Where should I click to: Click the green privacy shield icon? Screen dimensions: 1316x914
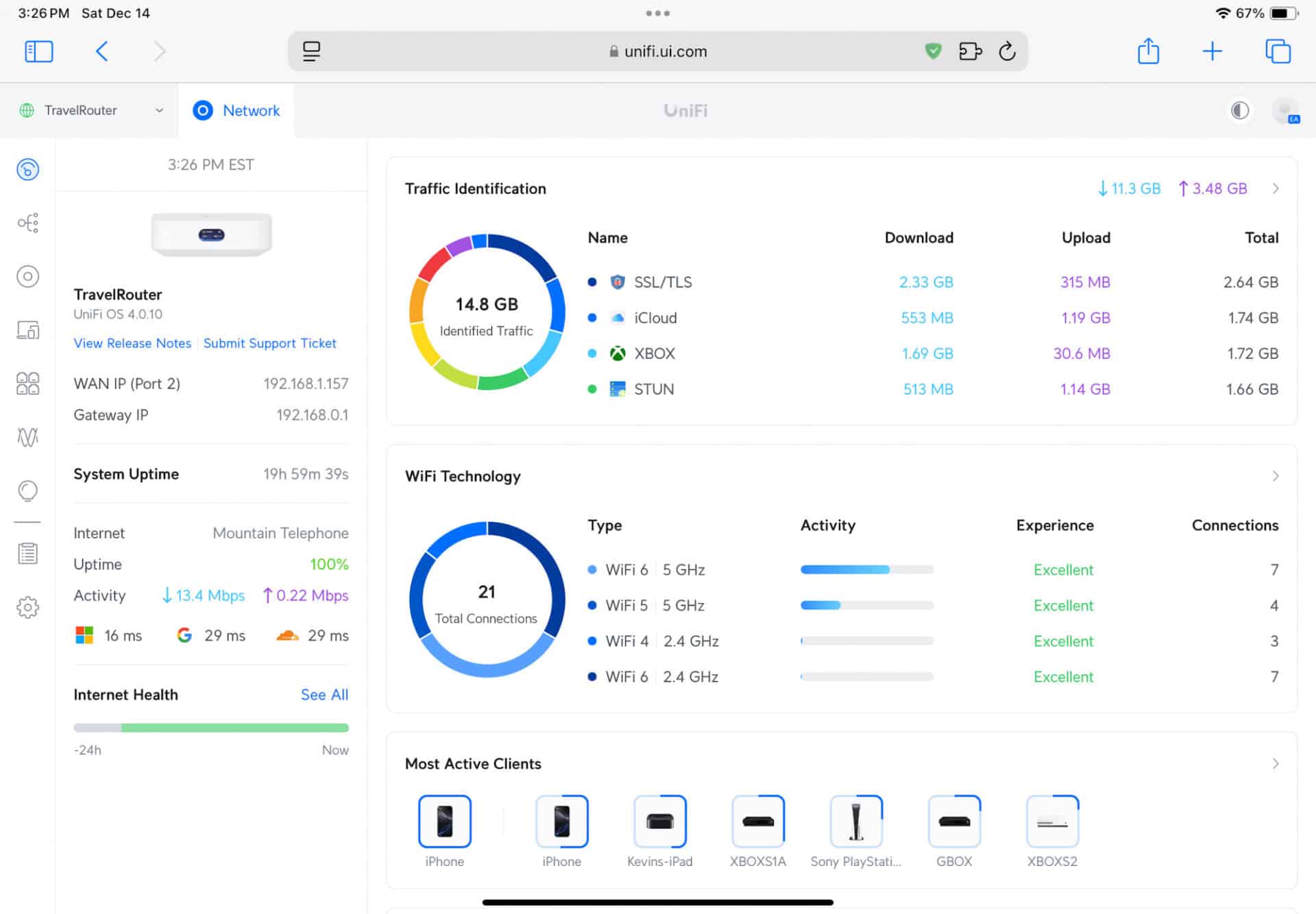click(933, 51)
